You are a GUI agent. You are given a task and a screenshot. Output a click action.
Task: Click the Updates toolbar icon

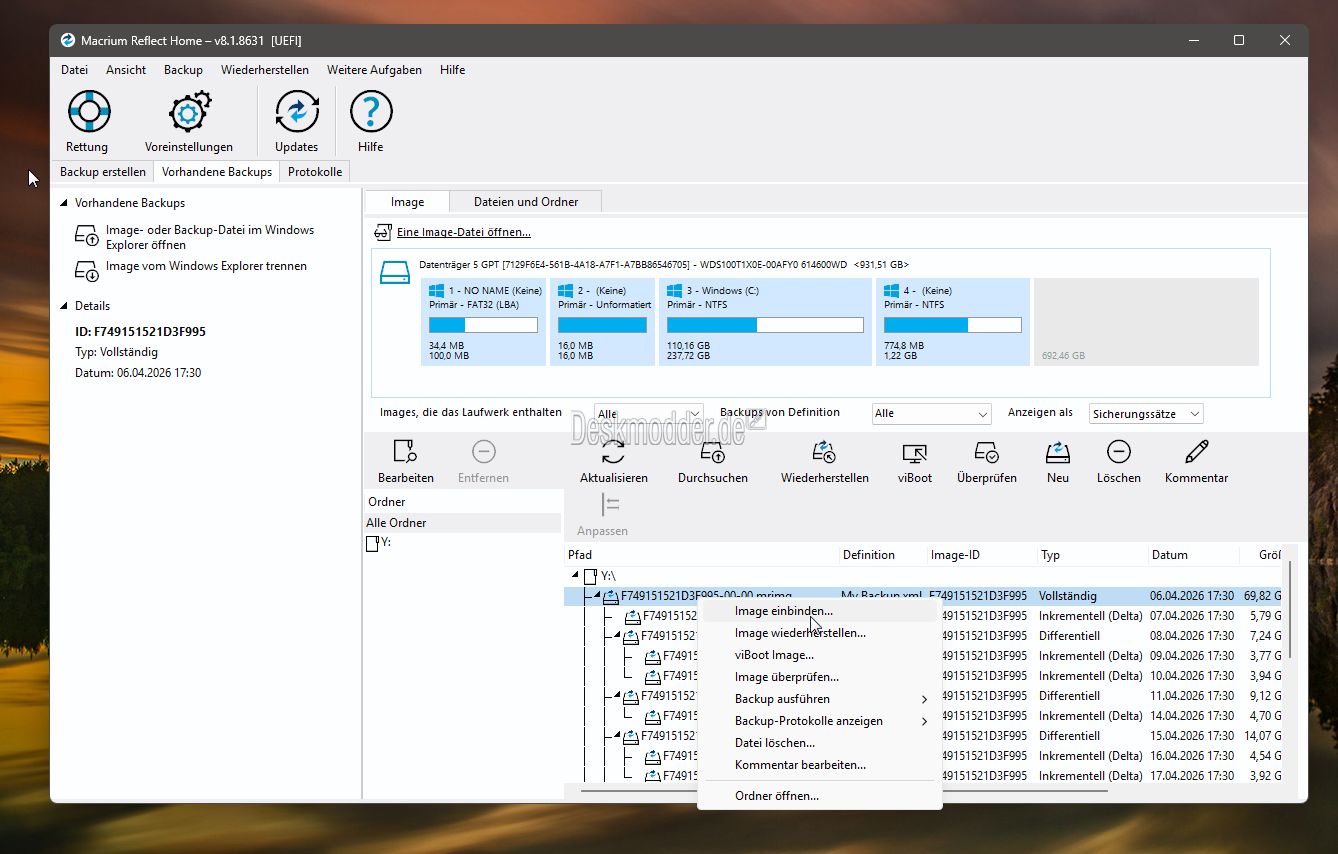tap(296, 112)
